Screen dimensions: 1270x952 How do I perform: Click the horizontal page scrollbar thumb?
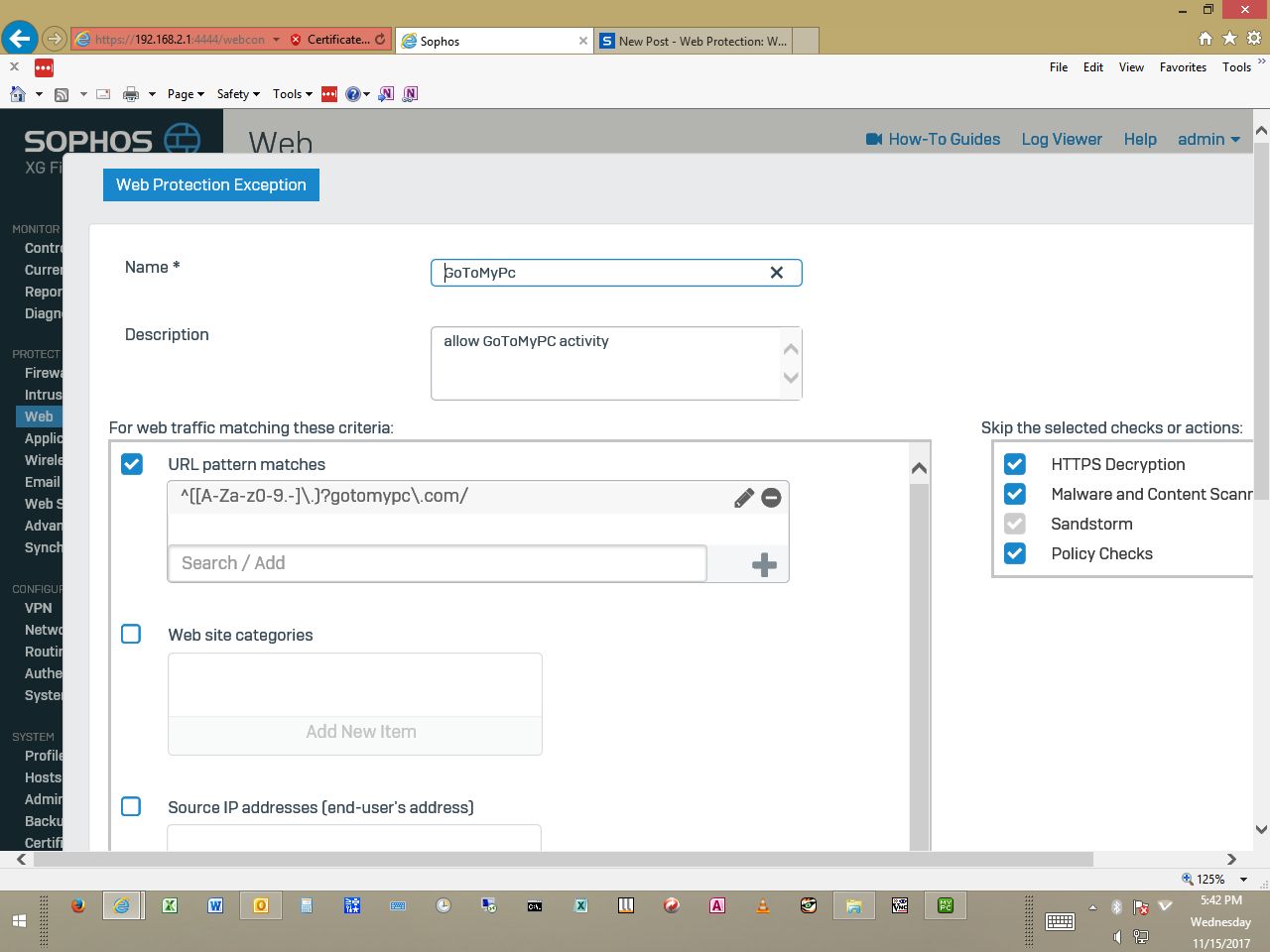(564, 859)
